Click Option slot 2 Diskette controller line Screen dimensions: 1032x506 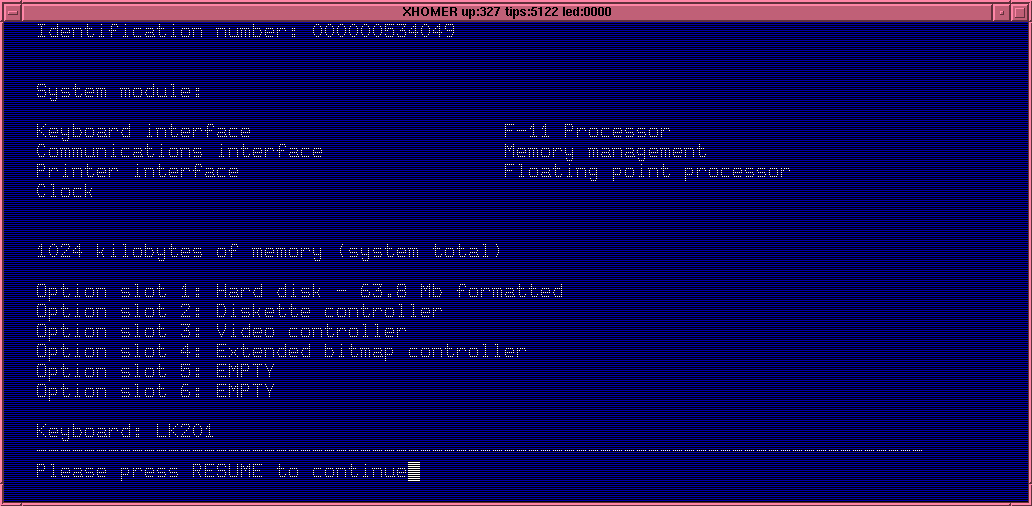[239, 311]
